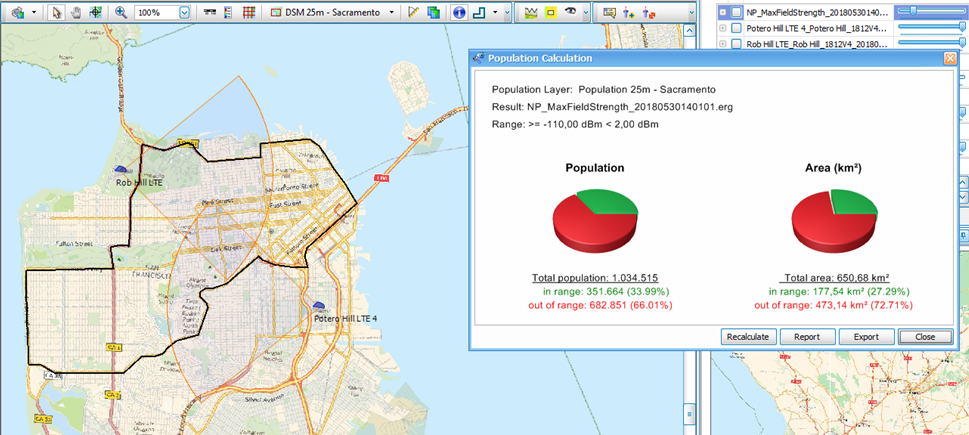Select the polygon shape drawing tool
The height and width of the screenshot is (435, 969).
point(480,12)
